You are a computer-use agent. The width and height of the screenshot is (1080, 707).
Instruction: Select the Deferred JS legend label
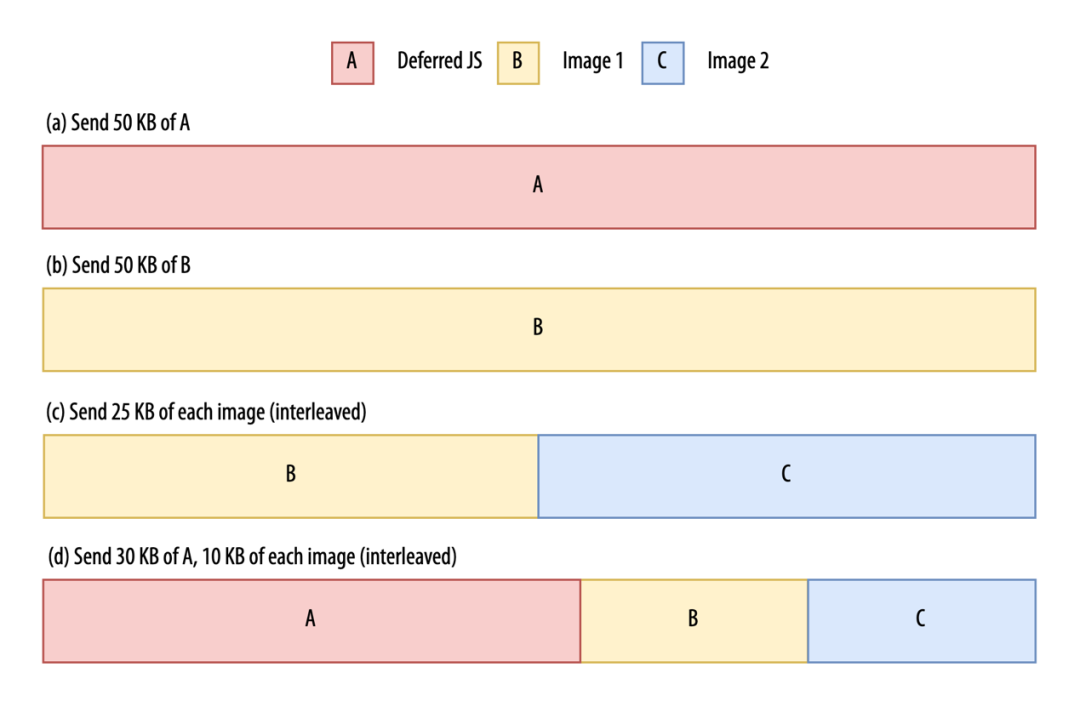439,61
